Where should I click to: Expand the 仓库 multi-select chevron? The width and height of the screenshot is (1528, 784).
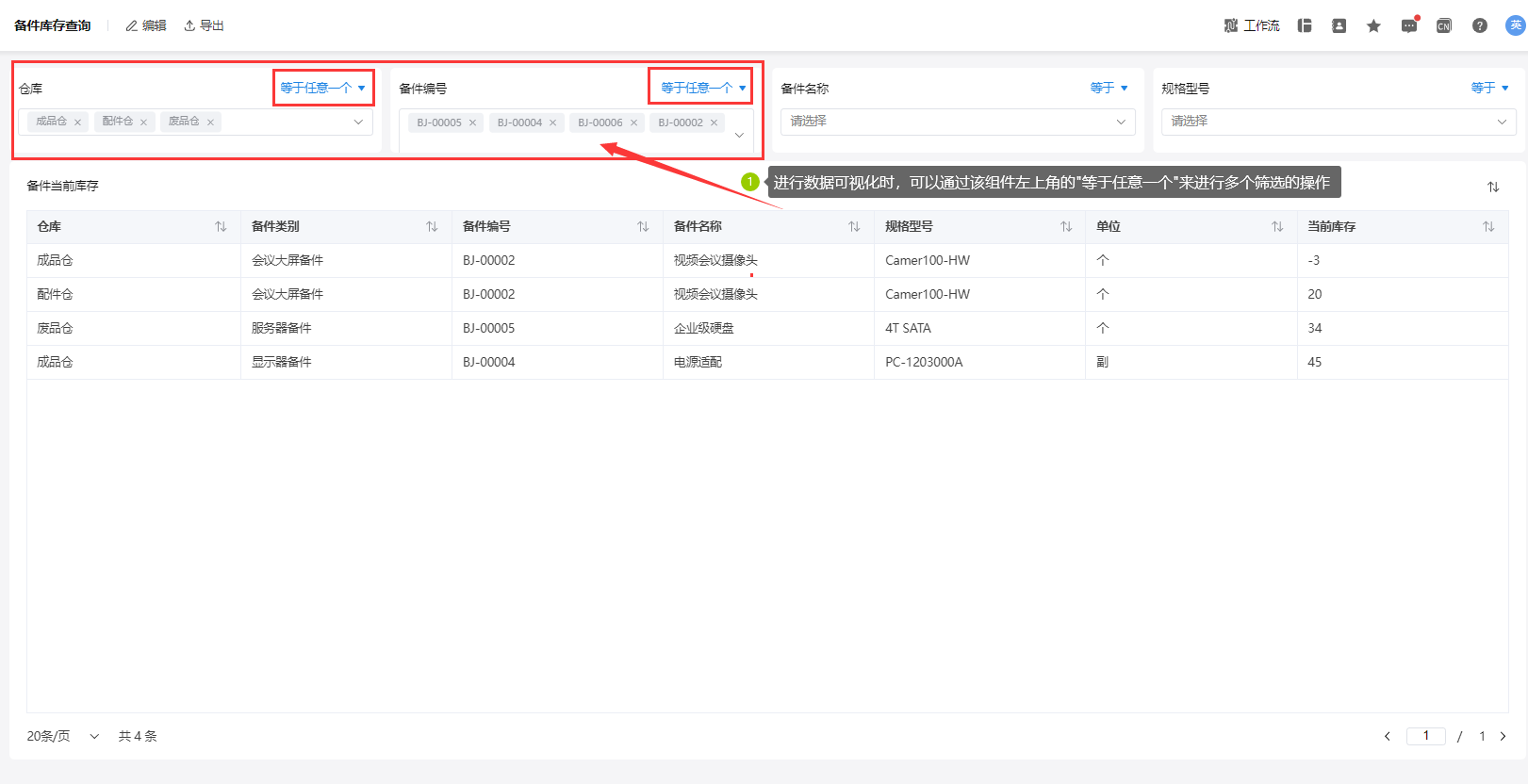tap(358, 122)
